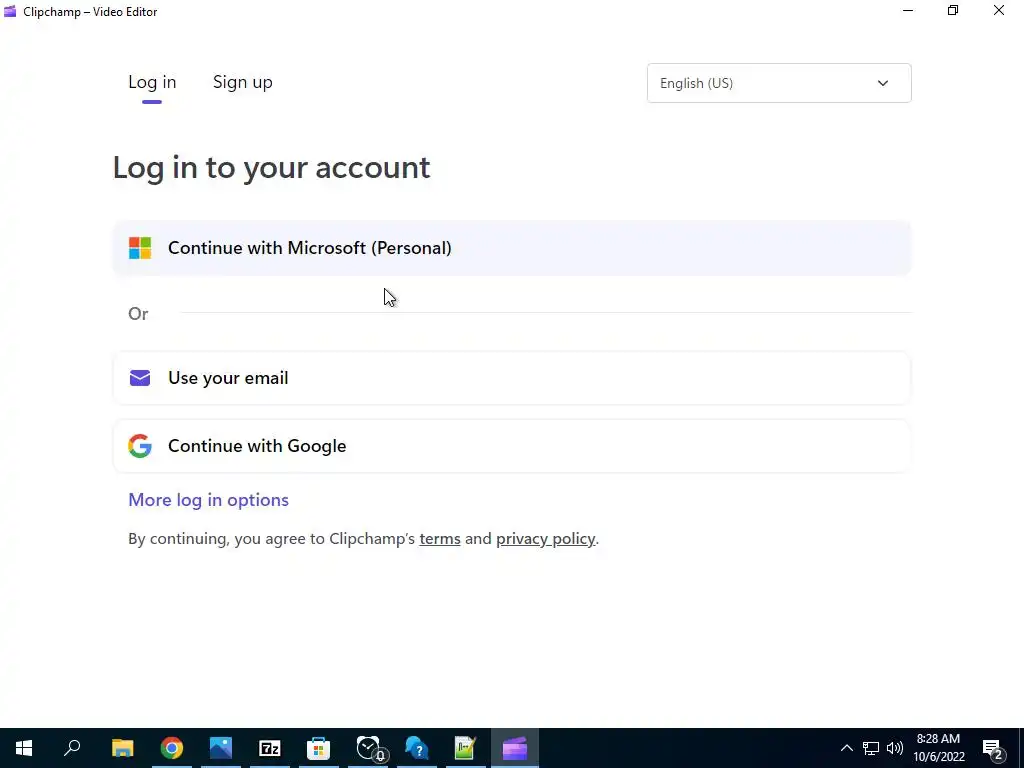The width and height of the screenshot is (1024, 768).
Task: Continue with Google login
Action: click(x=512, y=446)
